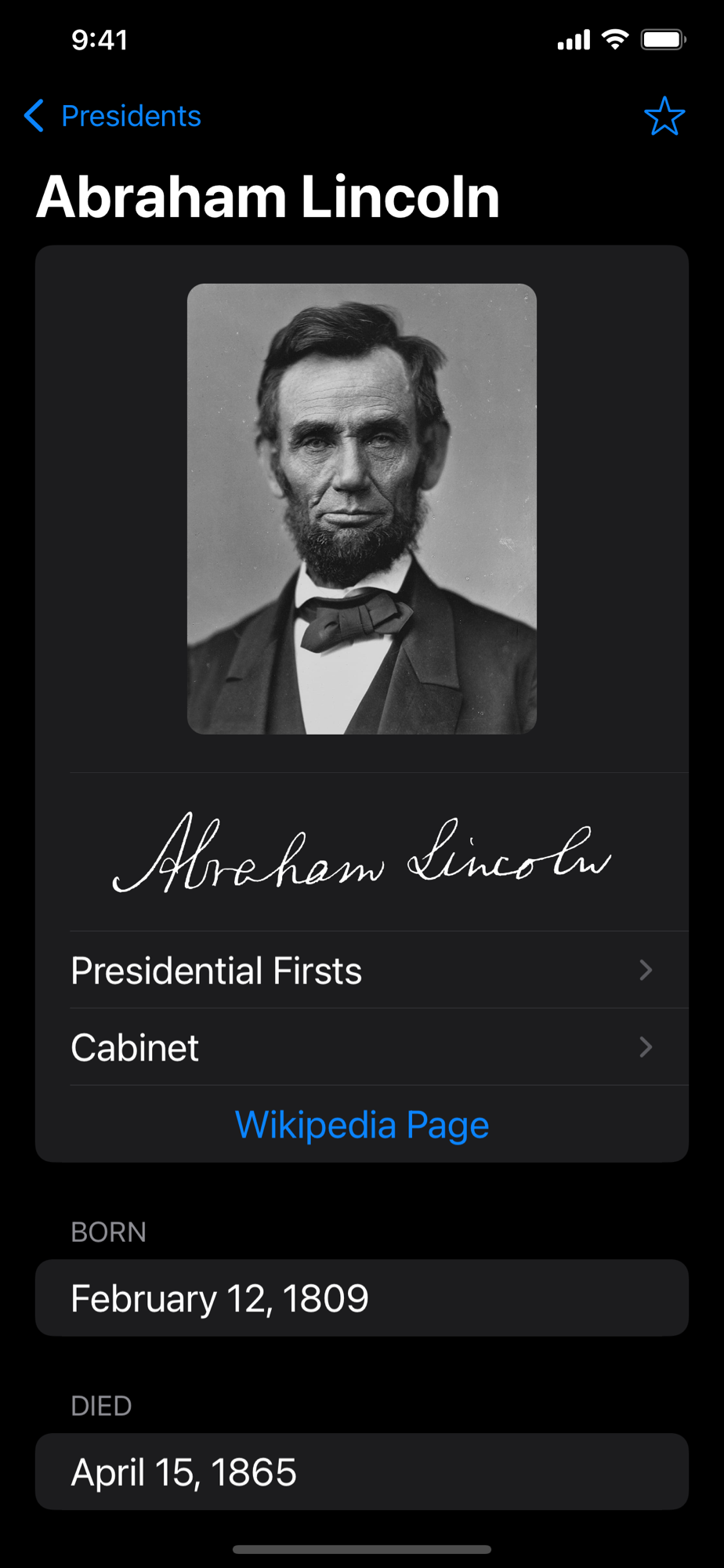Tap the home indicator bar
Image resolution: width=724 pixels, height=1568 pixels.
tap(362, 1549)
